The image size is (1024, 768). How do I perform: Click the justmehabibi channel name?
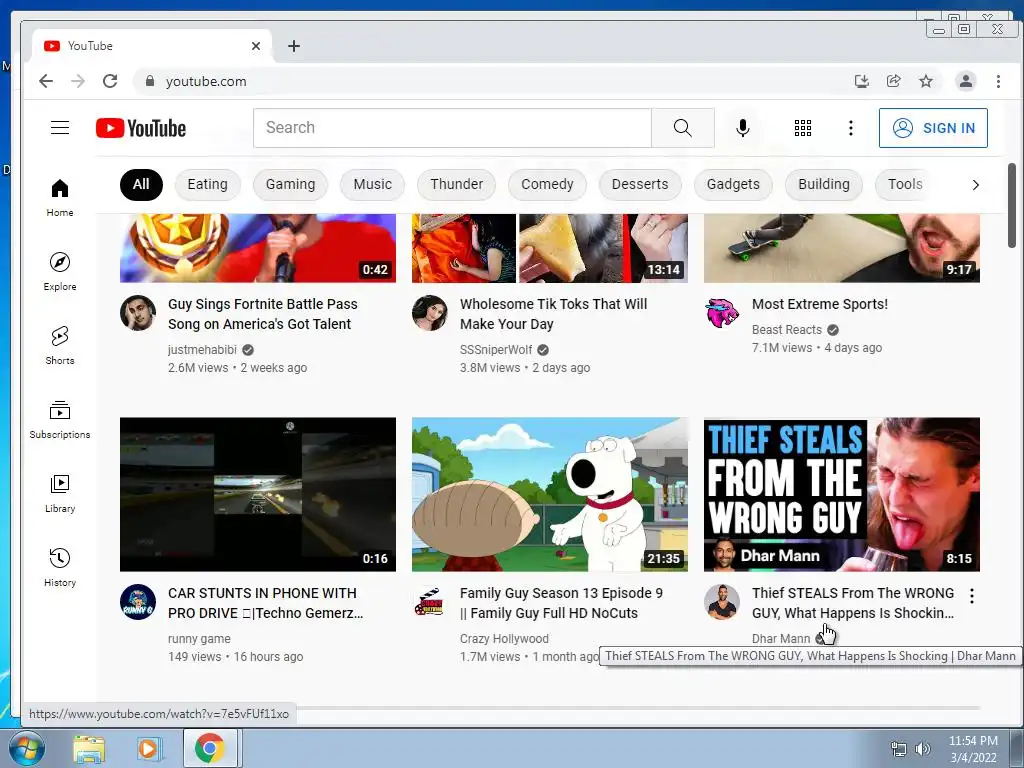[202, 350]
